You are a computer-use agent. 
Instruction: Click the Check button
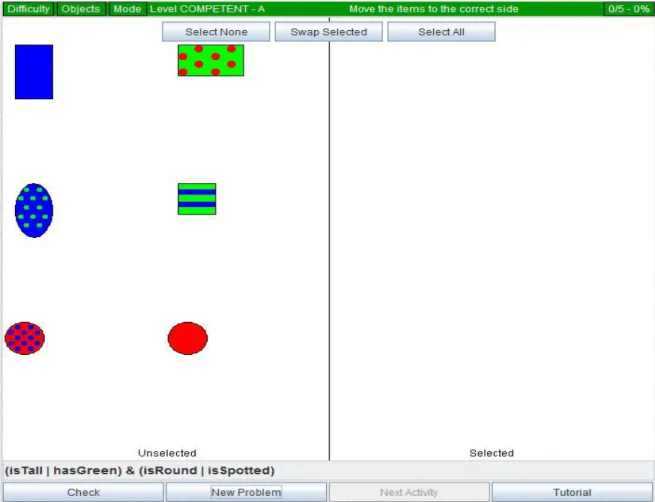[x=83, y=492]
